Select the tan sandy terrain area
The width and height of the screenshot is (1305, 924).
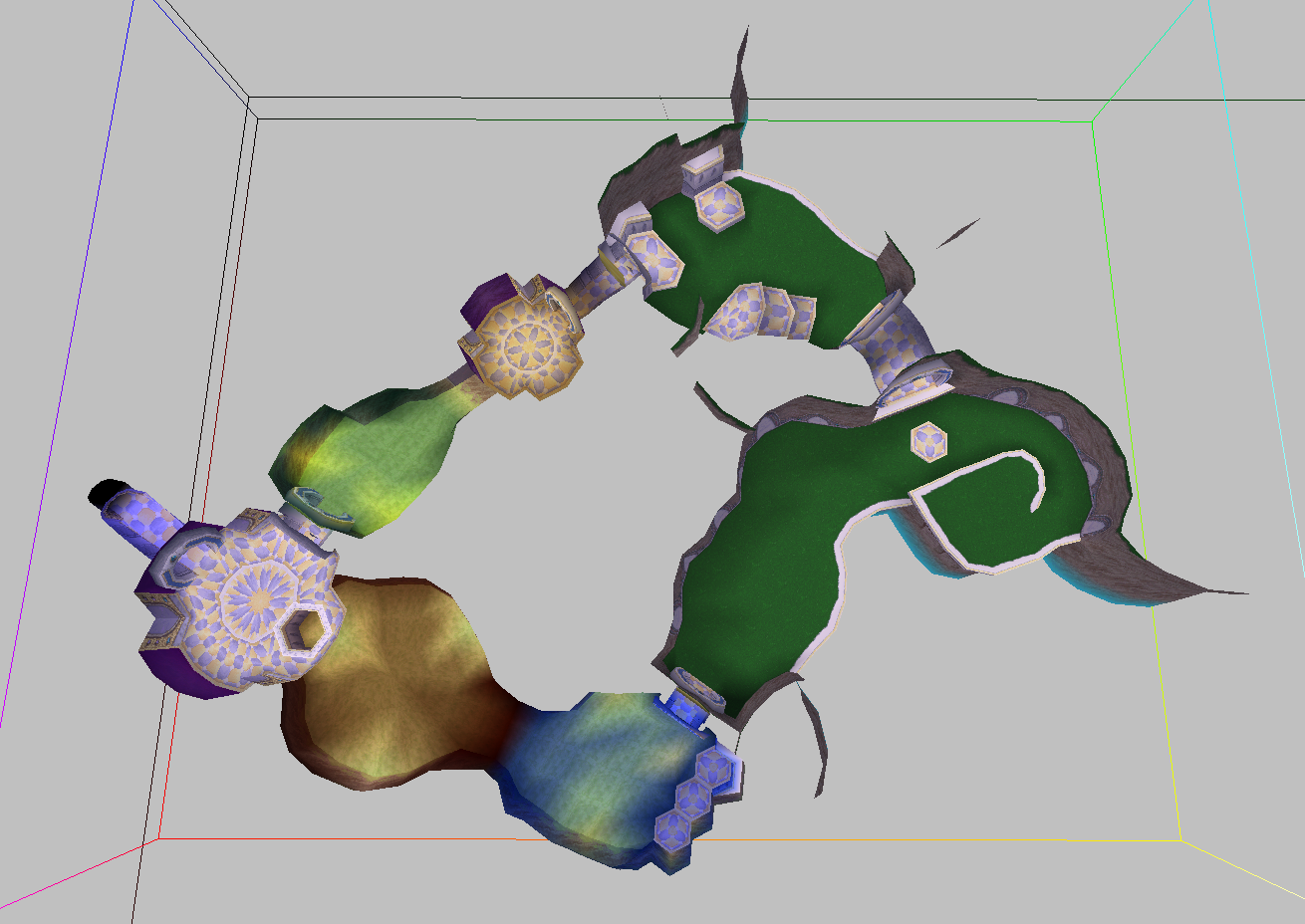(x=398, y=677)
